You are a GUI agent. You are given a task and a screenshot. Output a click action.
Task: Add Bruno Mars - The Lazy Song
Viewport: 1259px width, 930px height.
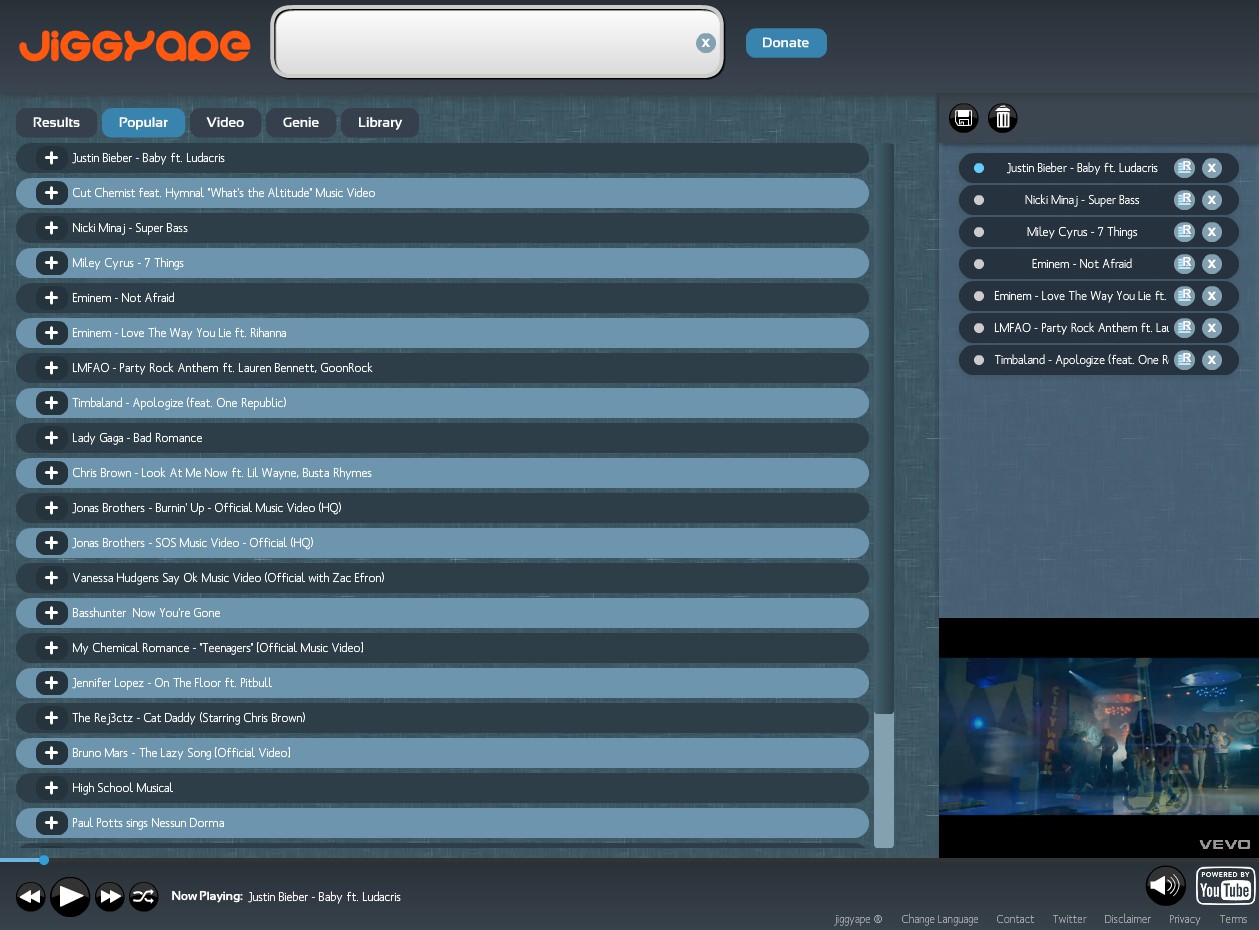[51, 753]
